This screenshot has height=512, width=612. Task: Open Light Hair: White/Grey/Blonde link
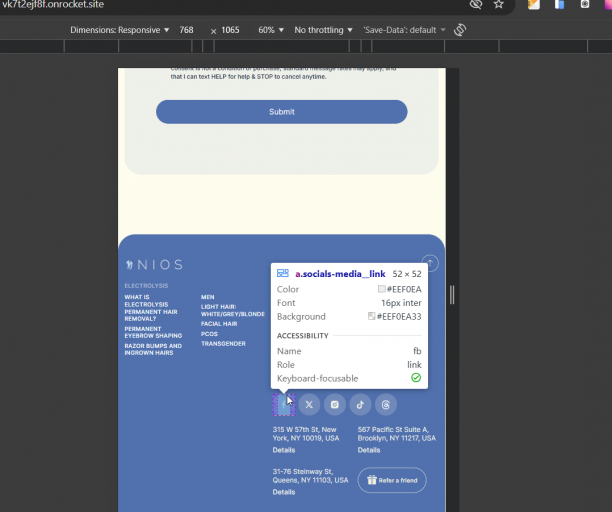(x=233, y=310)
